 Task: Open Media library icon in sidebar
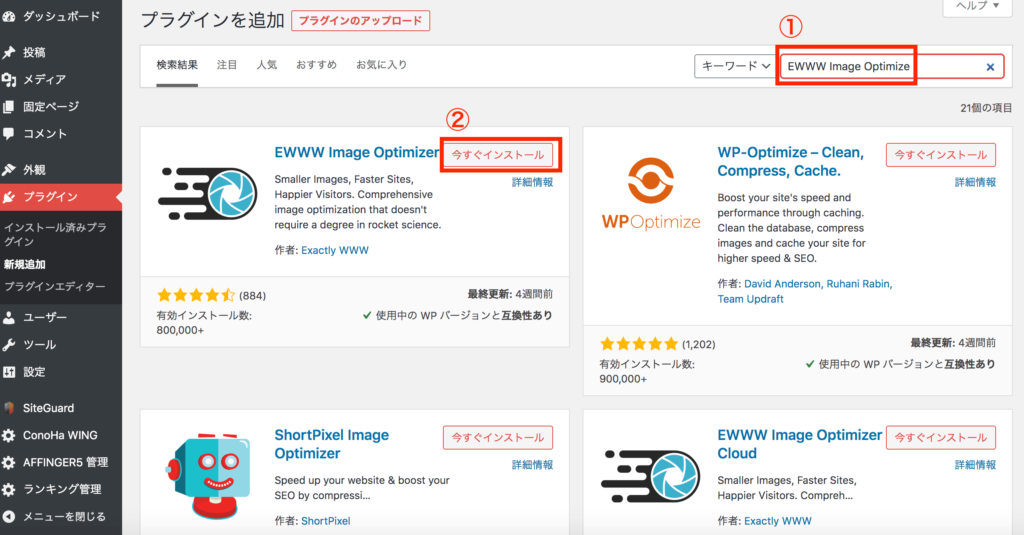10,79
